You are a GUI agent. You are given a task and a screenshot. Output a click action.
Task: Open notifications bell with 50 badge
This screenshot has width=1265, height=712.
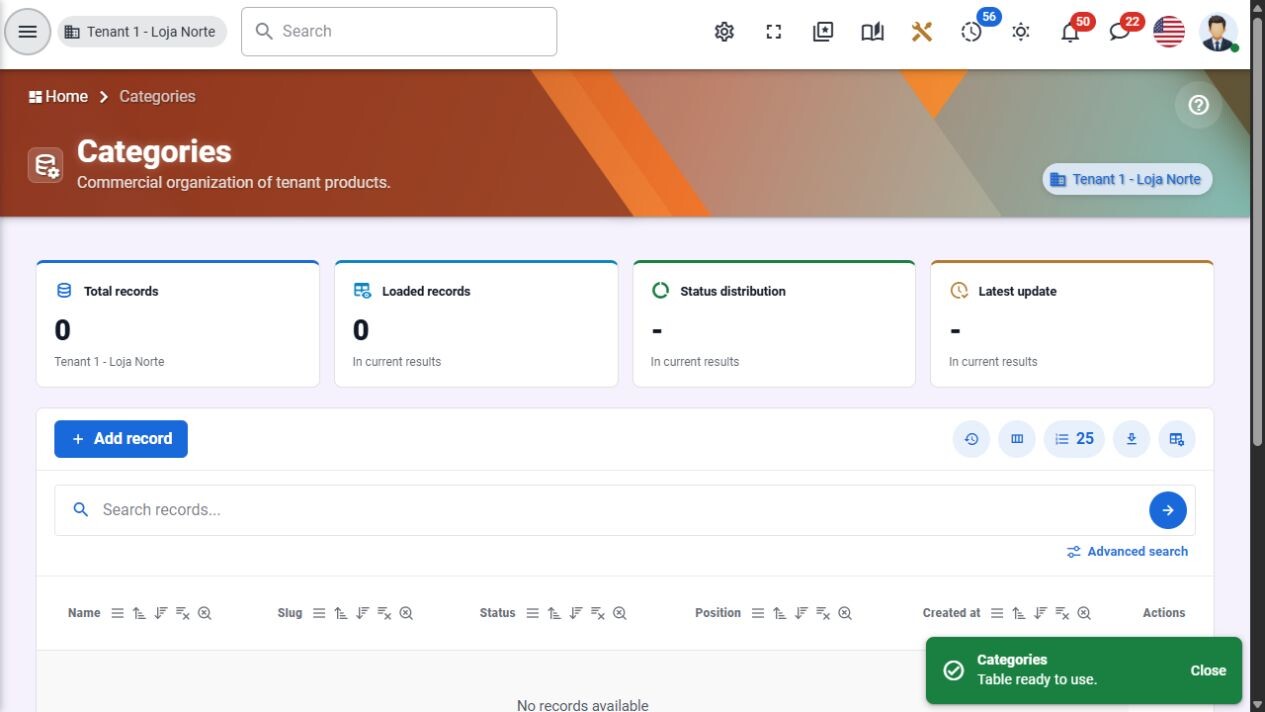click(1070, 32)
